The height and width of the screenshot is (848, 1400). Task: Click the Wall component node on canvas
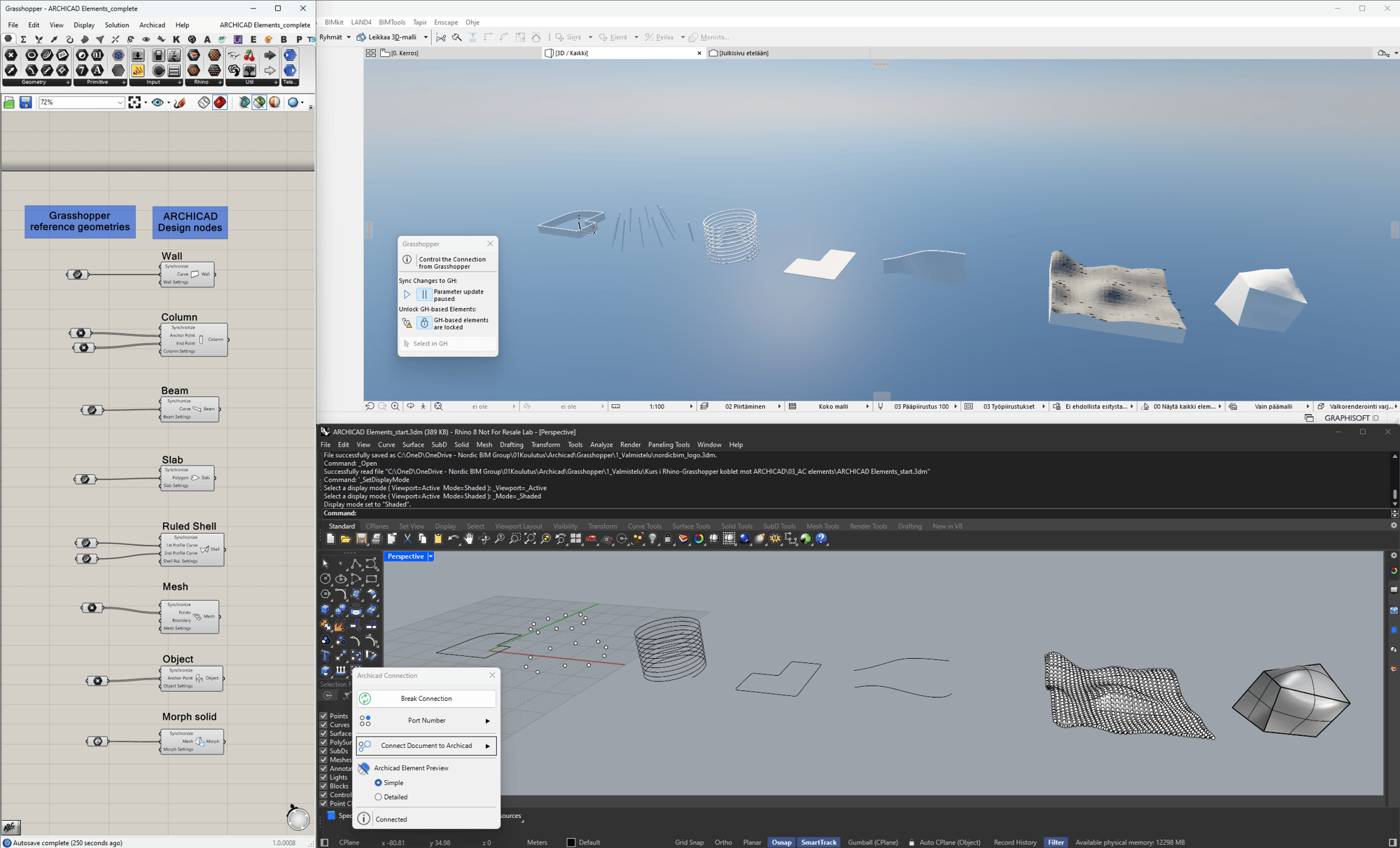[x=187, y=274]
